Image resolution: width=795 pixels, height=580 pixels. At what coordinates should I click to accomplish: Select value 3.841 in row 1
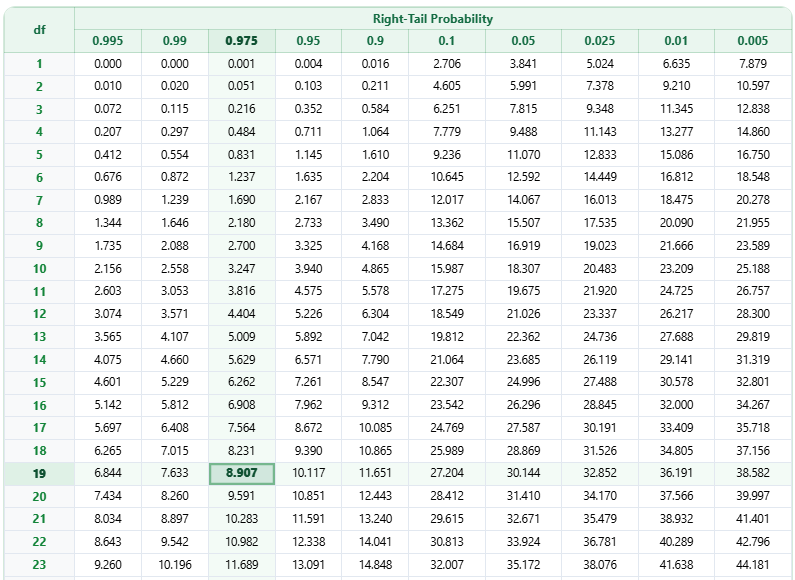[523, 64]
